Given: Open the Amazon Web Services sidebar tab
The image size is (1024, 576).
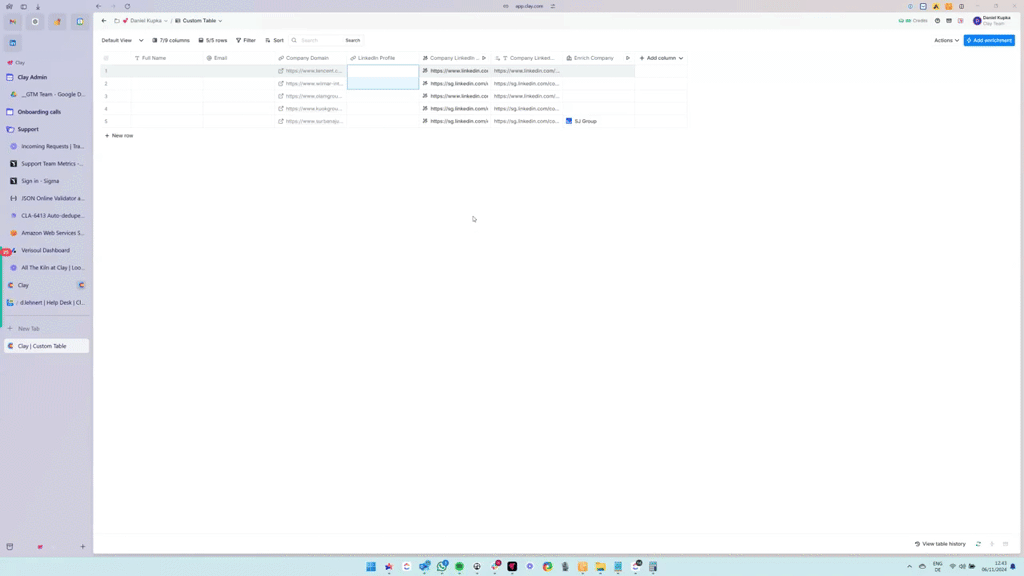Looking at the screenshot, I should pos(52,233).
